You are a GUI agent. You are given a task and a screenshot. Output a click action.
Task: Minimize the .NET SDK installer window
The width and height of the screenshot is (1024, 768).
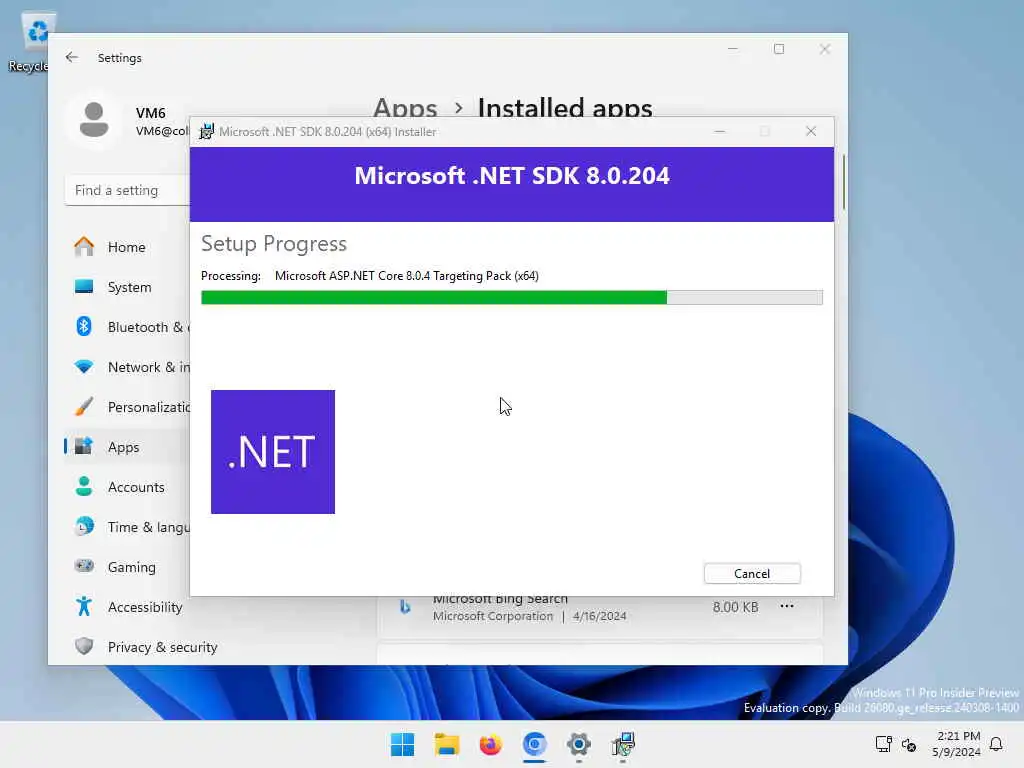coord(720,131)
